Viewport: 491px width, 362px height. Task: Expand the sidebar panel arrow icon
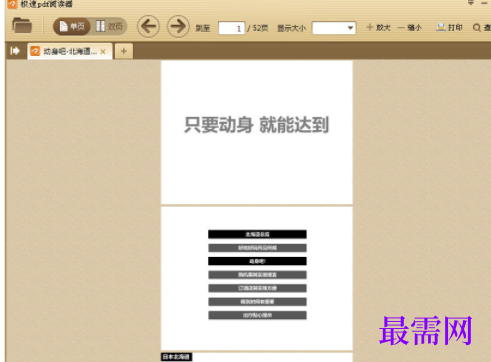15,51
